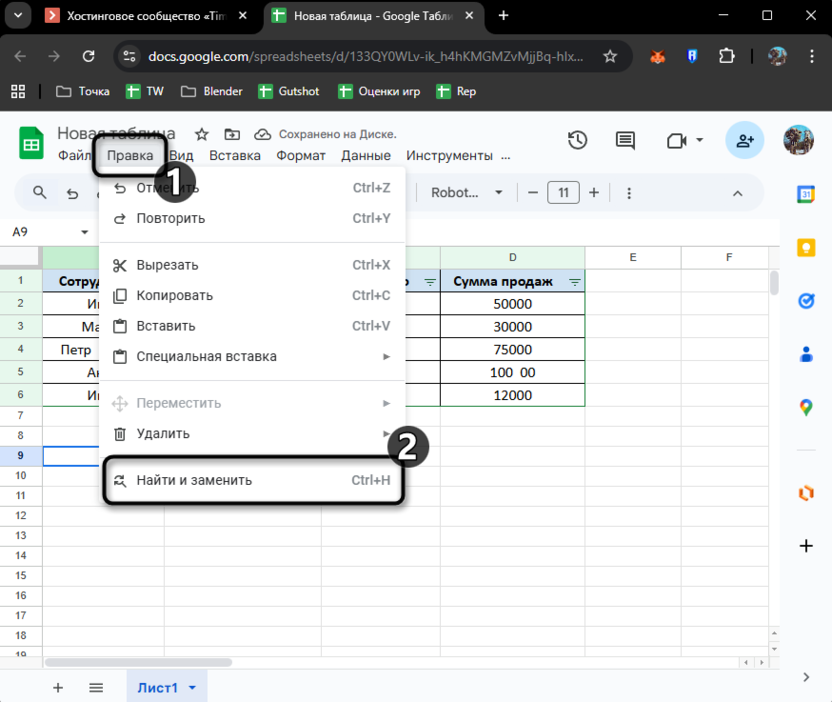Add a new sheet with plus
The height and width of the screenshot is (702, 832).
click(x=58, y=687)
